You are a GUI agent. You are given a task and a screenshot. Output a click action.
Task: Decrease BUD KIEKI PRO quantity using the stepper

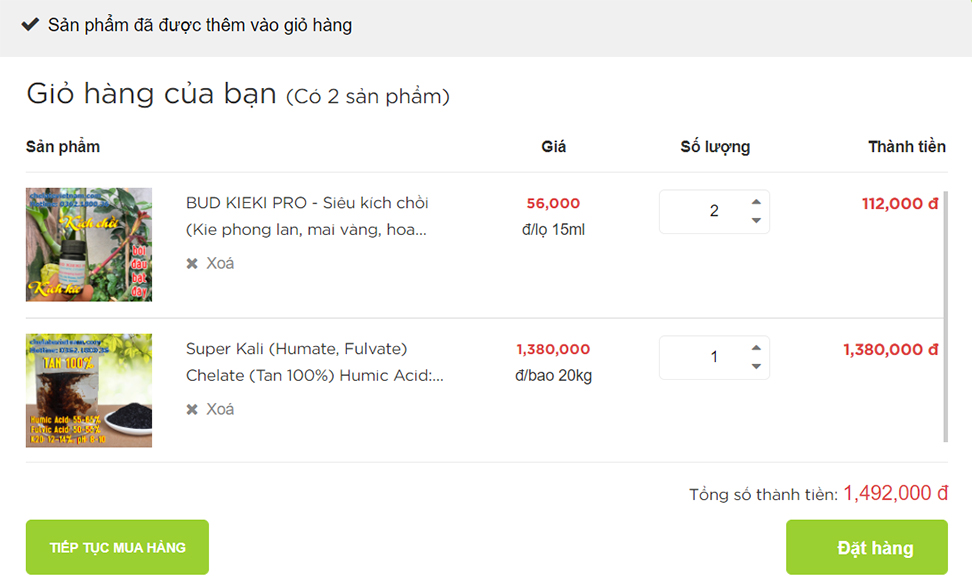(x=757, y=220)
